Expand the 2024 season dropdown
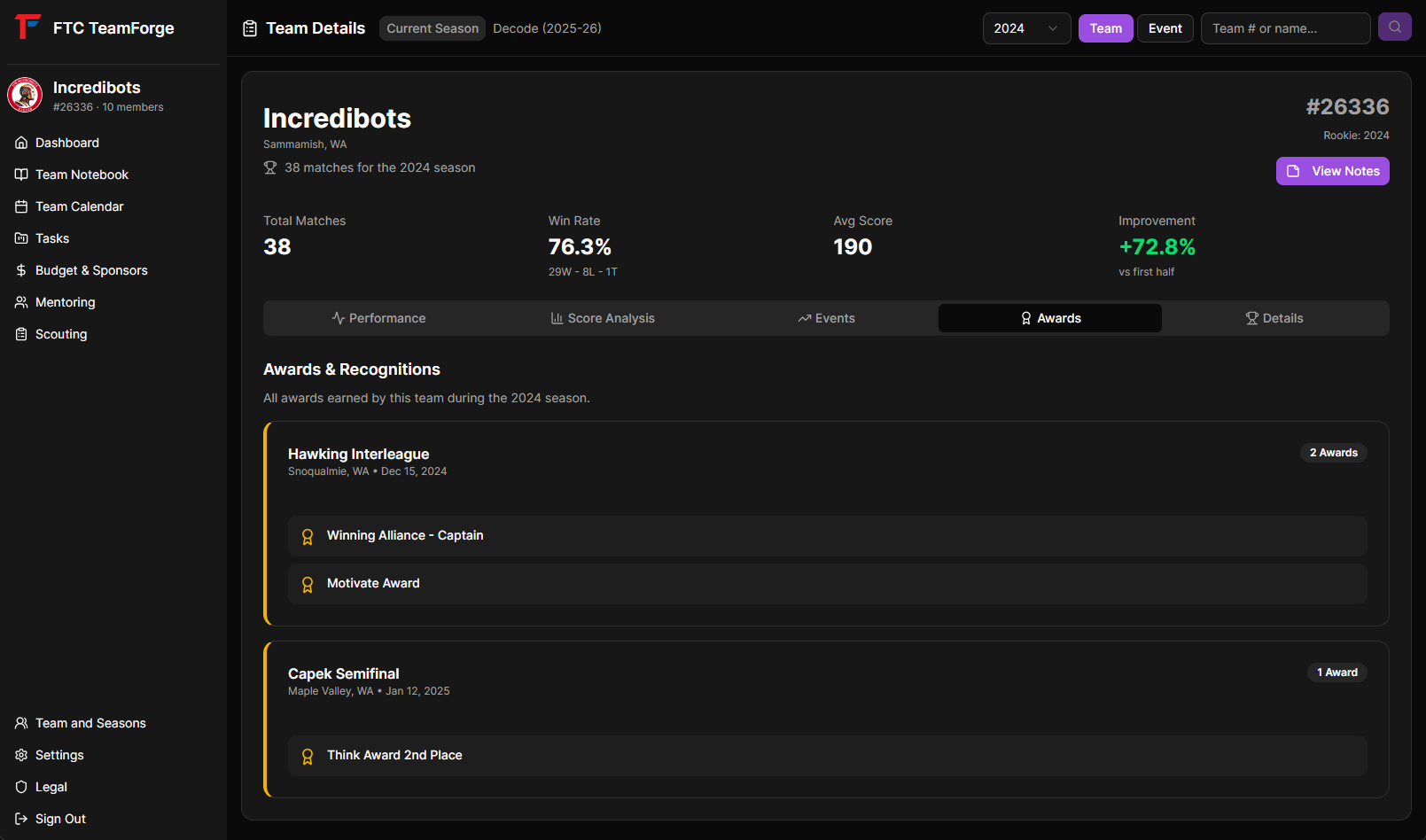Screen dimensions: 1426x840 (x=1026, y=28)
